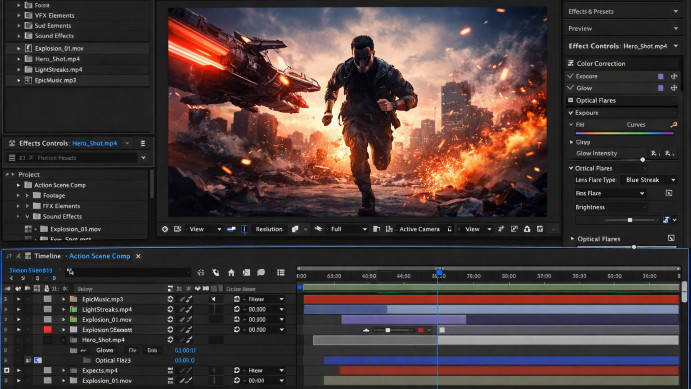Image resolution: width=691 pixels, height=389 pixels.
Task: Toggle play arrow on EpicMusic.mp3 layer
Action: pos(19,299)
